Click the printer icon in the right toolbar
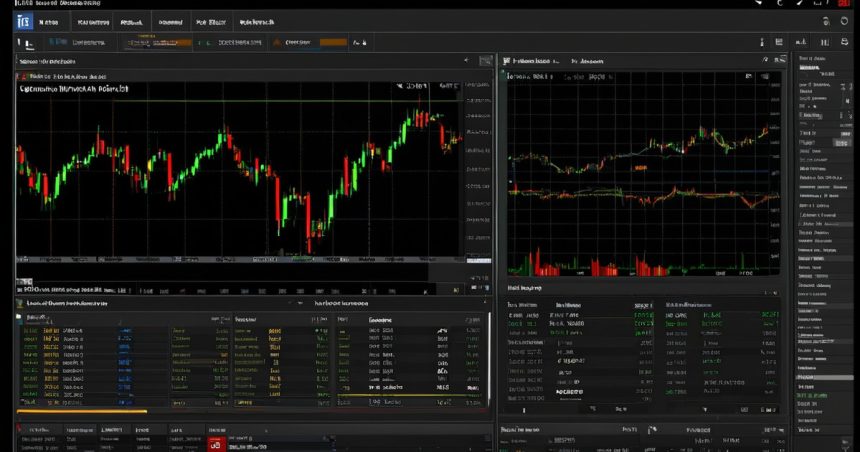The height and width of the screenshot is (452, 860). pyautogui.click(x=845, y=42)
